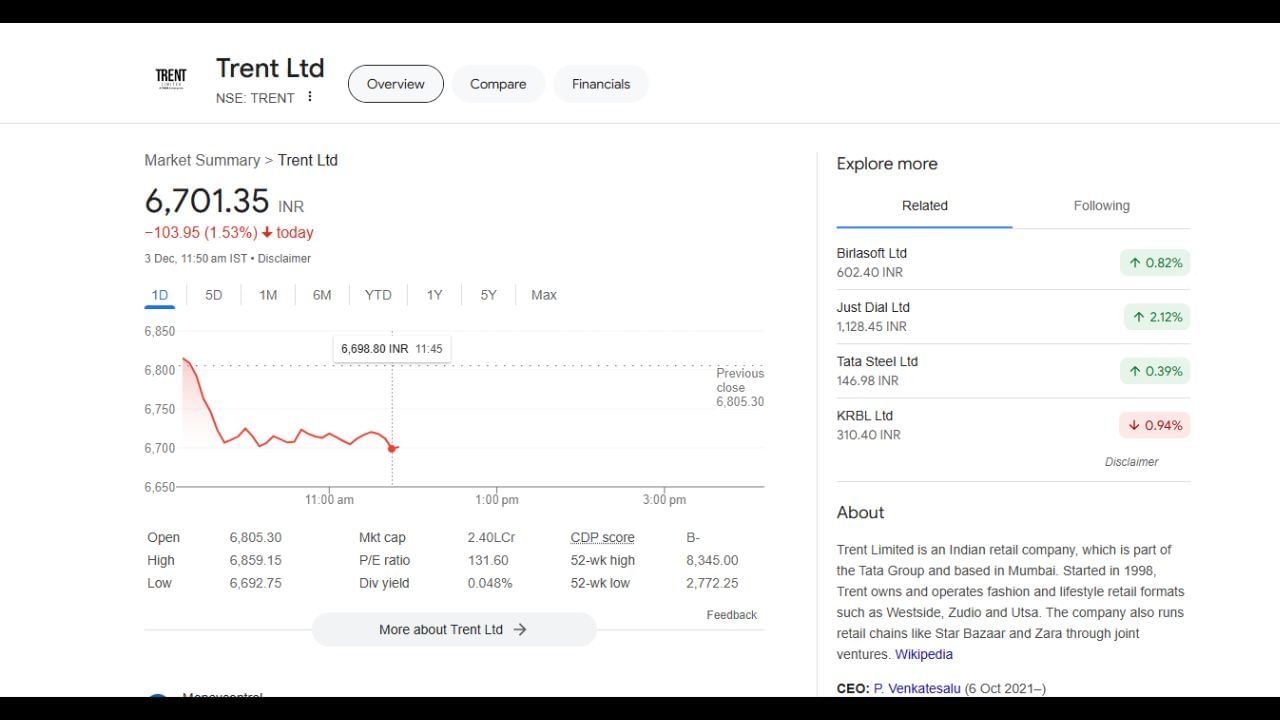Open the Wikipedia link in About

tap(924, 654)
